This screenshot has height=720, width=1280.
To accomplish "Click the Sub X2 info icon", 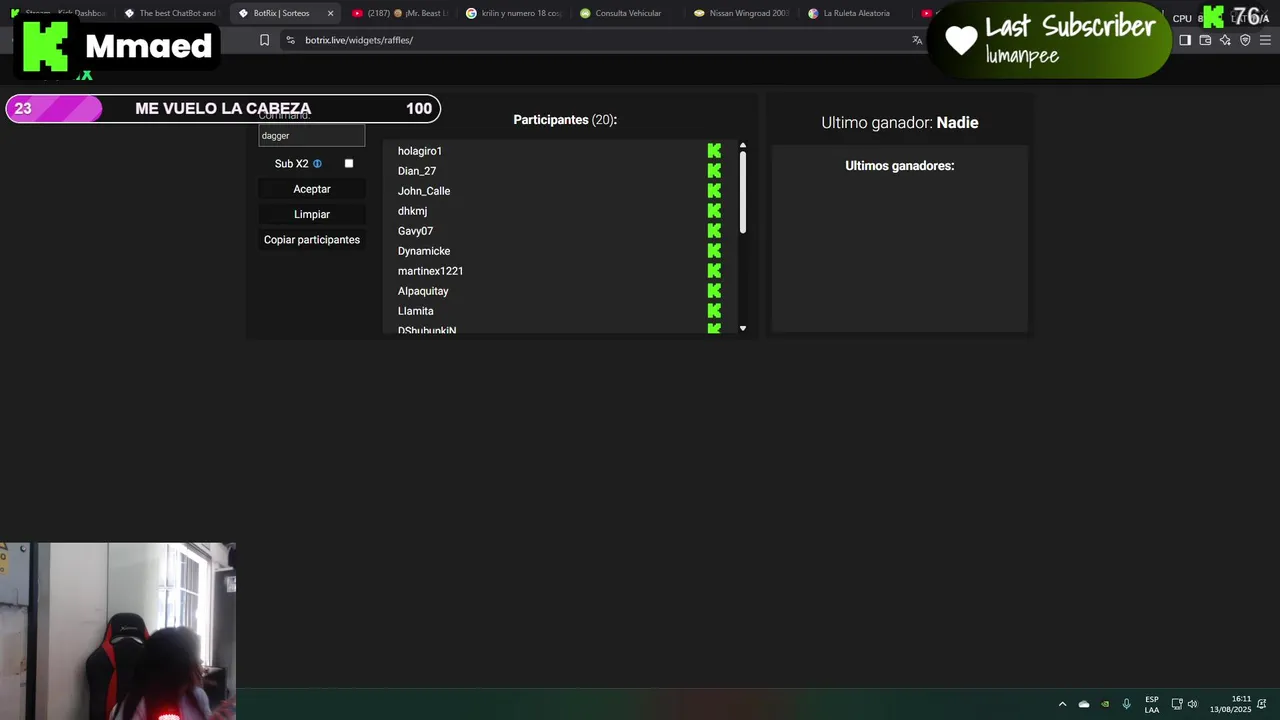I will [317, 164].
